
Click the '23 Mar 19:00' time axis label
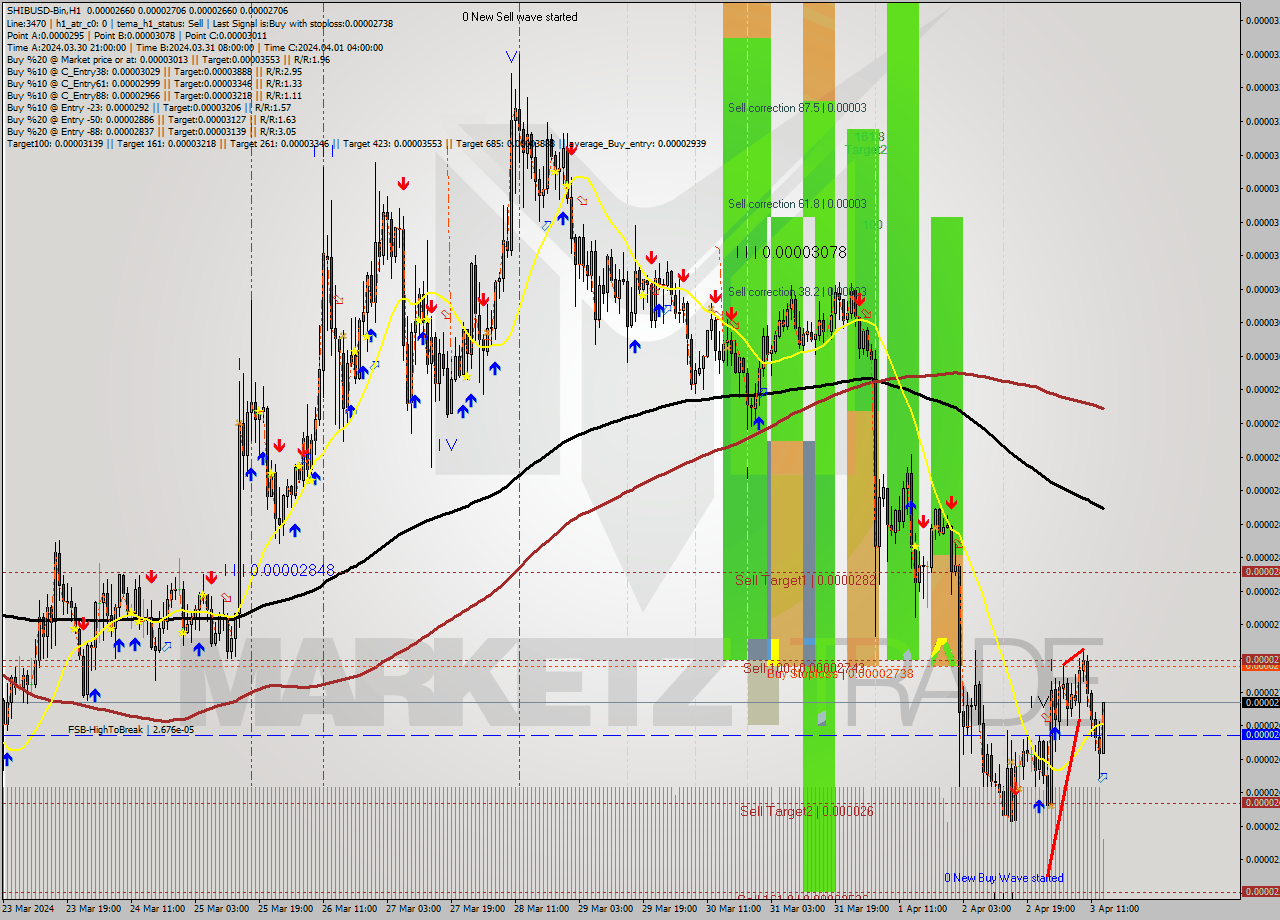pyautogui.click(x=94, y=909)
